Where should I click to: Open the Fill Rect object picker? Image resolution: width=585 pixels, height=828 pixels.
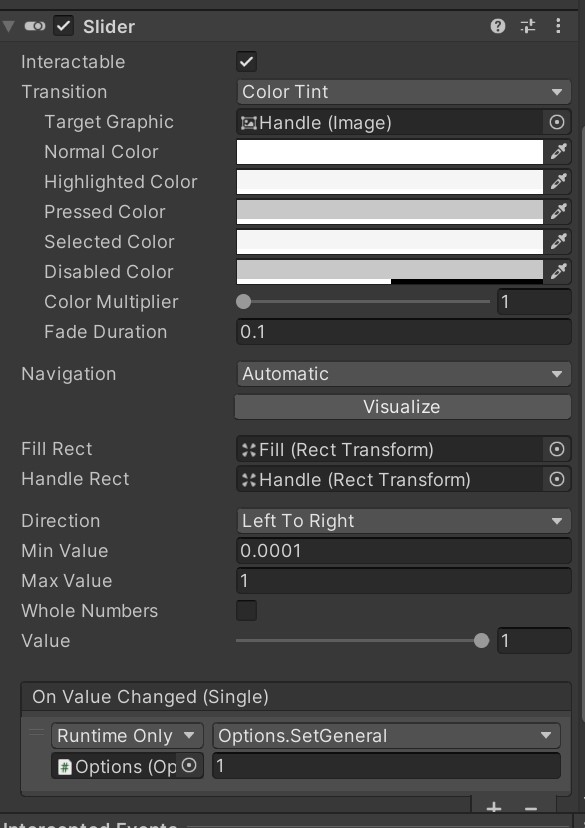(x=557, y=449)
